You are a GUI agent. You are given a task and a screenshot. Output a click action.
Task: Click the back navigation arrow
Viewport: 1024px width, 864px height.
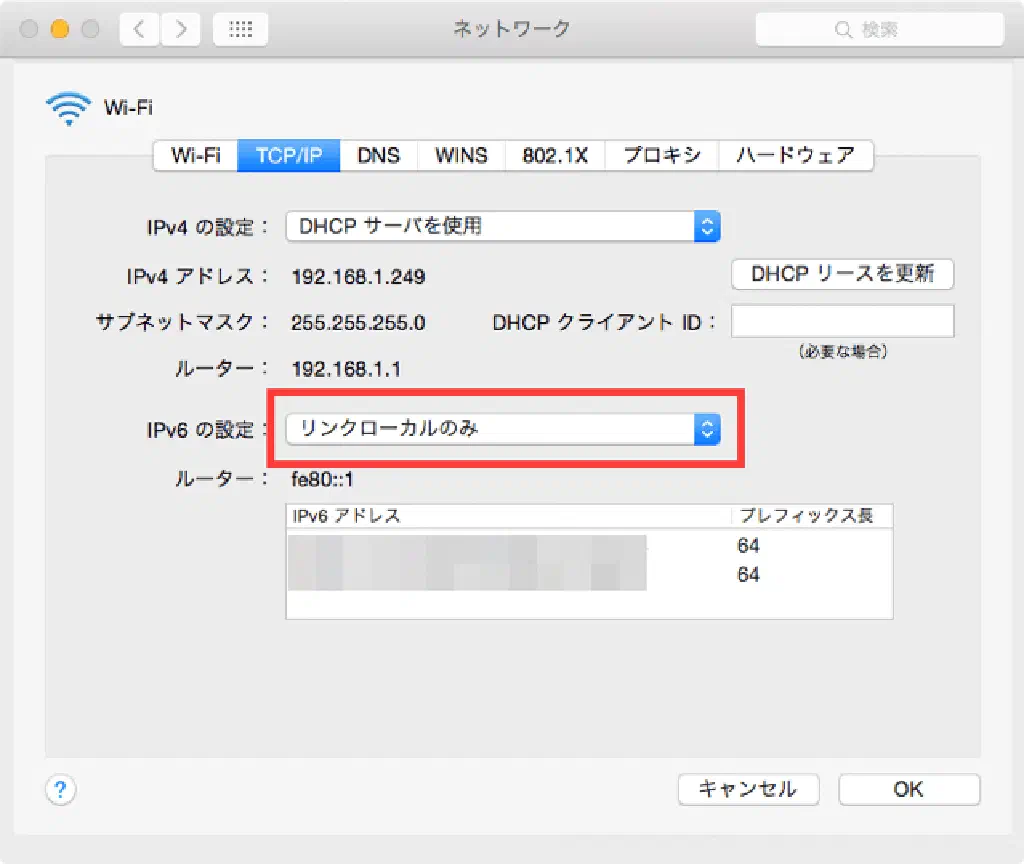(140, 30)
